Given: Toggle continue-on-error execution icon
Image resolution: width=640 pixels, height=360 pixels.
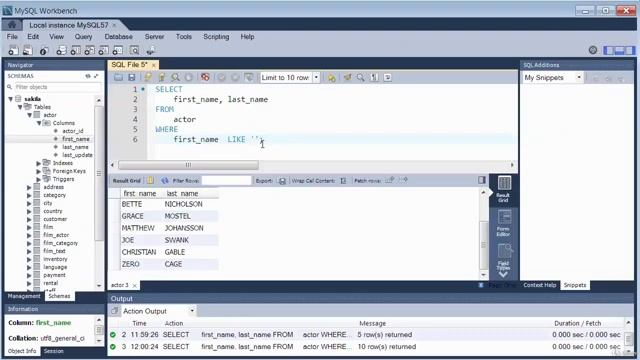Looking at the screenshot, I should tap(205, 78).
